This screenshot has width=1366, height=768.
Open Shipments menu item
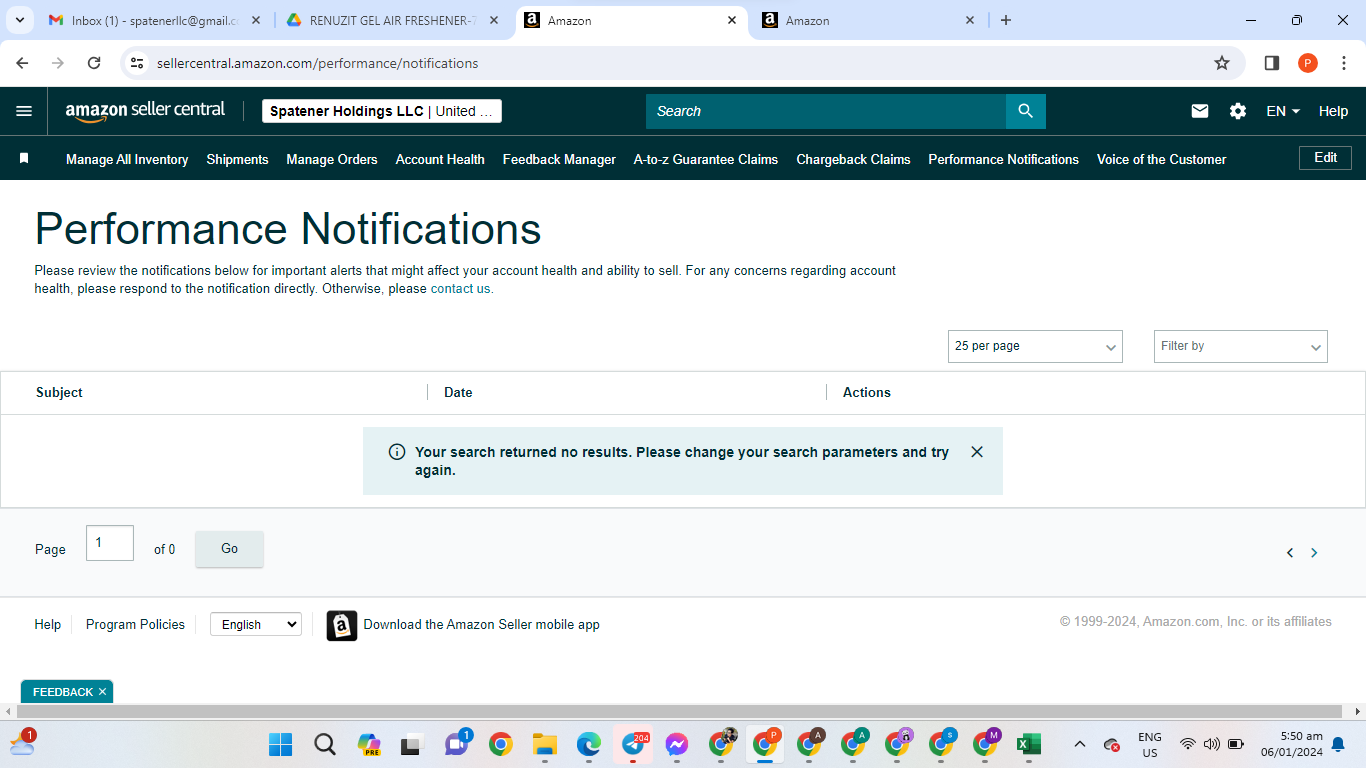(237, 159)
